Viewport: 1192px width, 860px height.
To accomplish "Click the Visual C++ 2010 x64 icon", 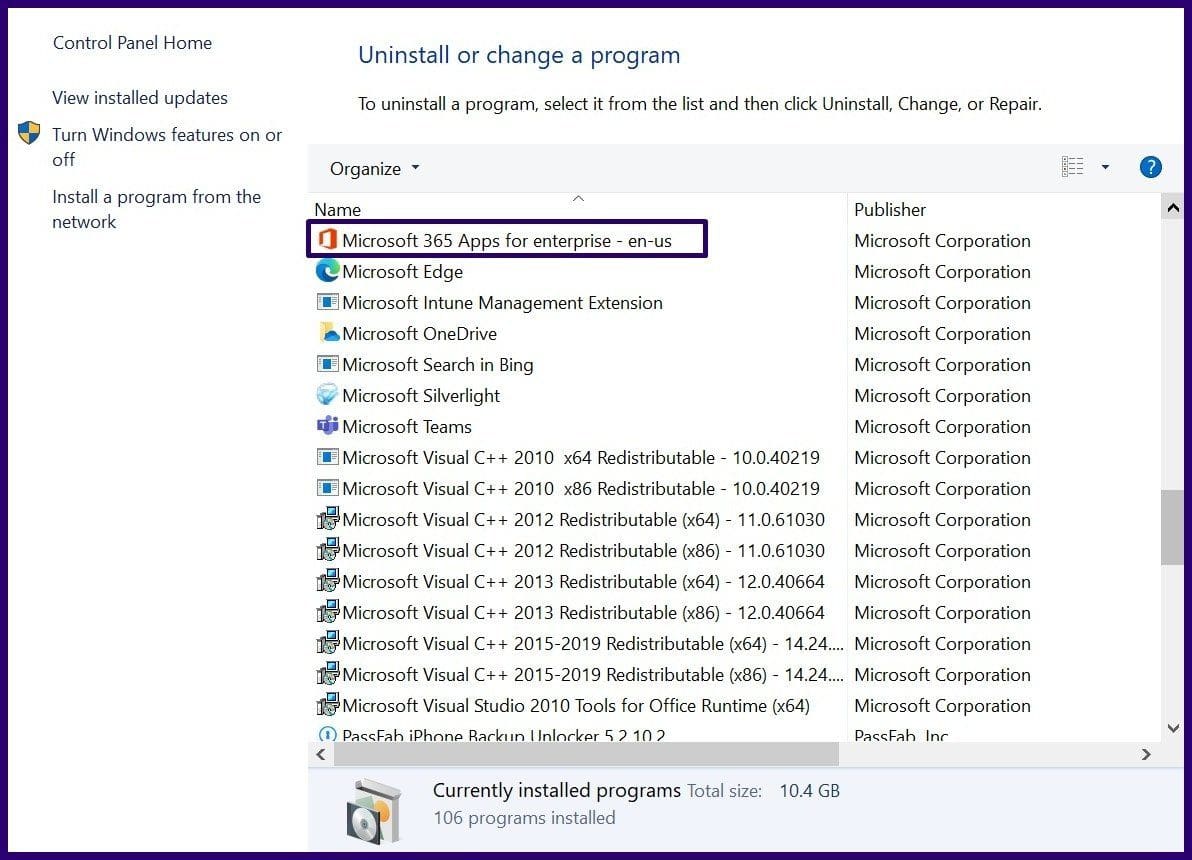I will [328, 457].
